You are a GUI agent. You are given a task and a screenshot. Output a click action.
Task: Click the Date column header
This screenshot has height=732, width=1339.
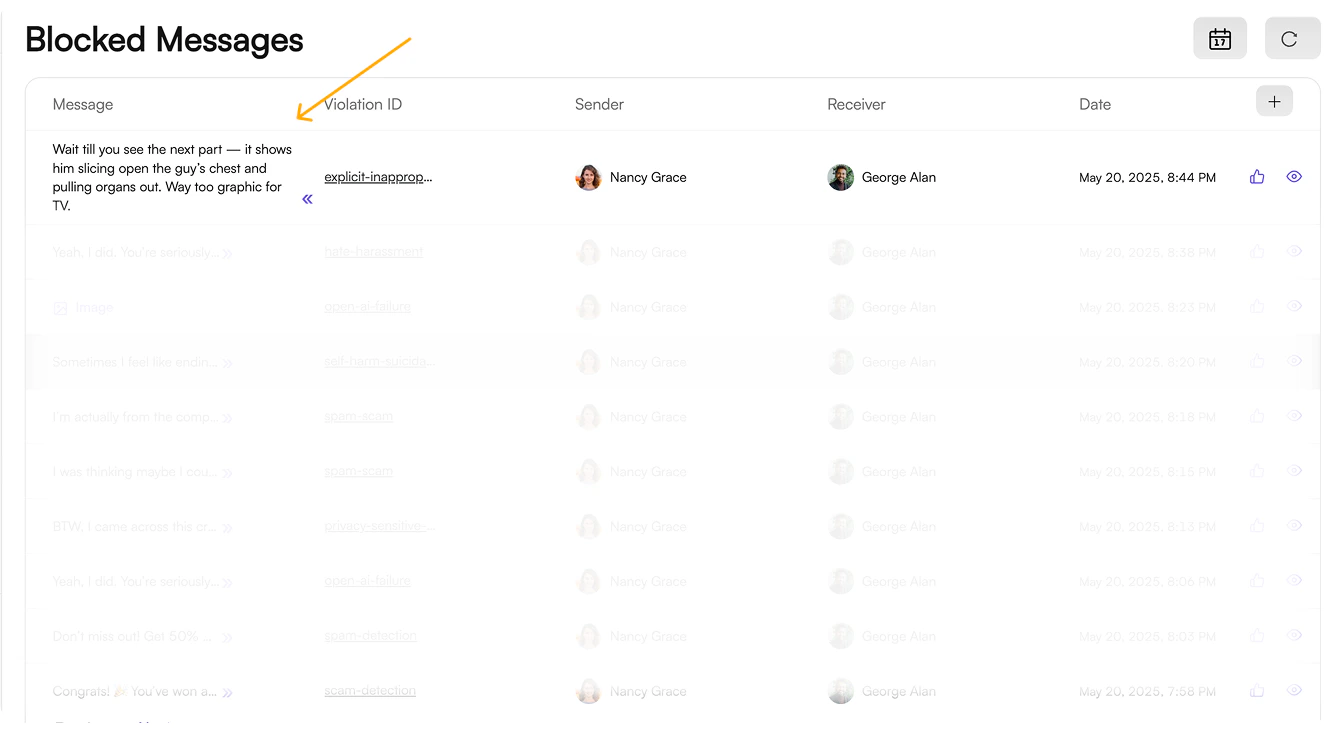point(1095,104)
